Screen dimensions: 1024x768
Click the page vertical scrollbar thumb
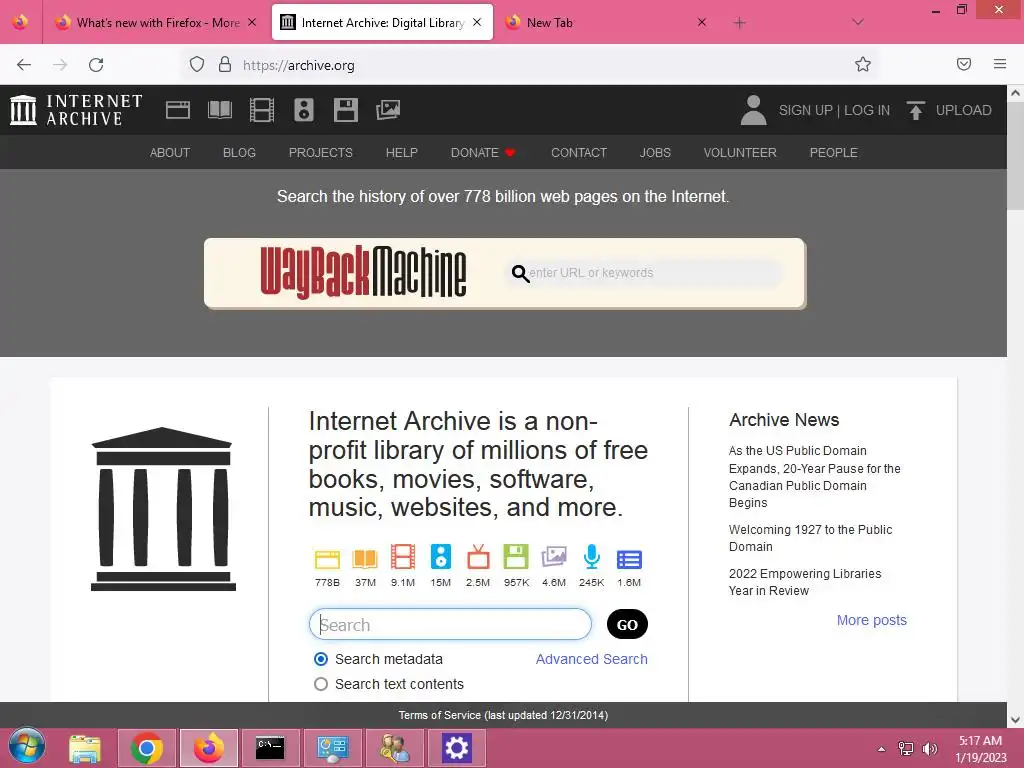(1015, 157)
